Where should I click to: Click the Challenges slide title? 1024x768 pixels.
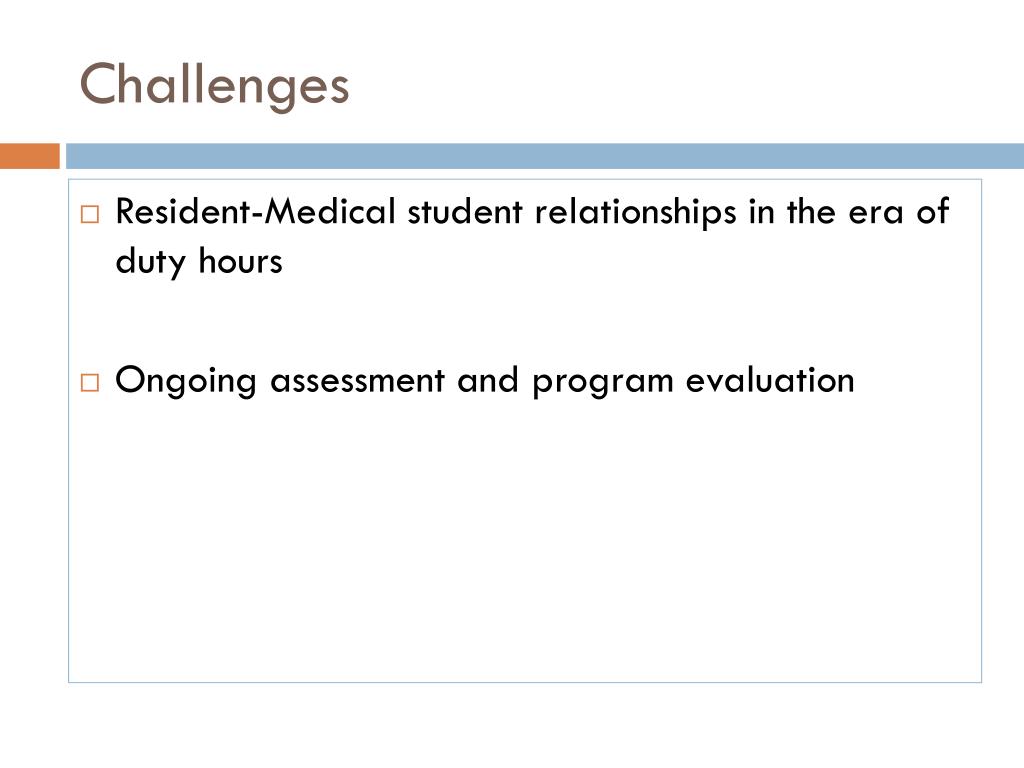214,86
